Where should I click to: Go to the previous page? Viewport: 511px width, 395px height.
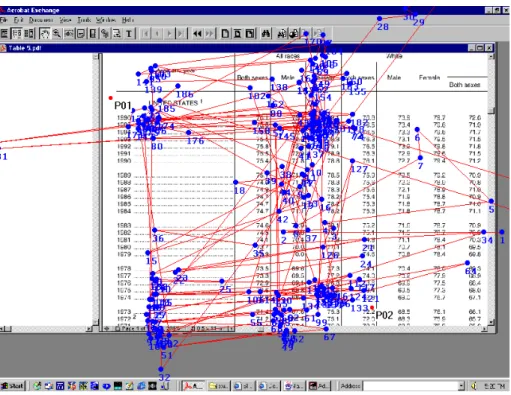pos(157,34)
